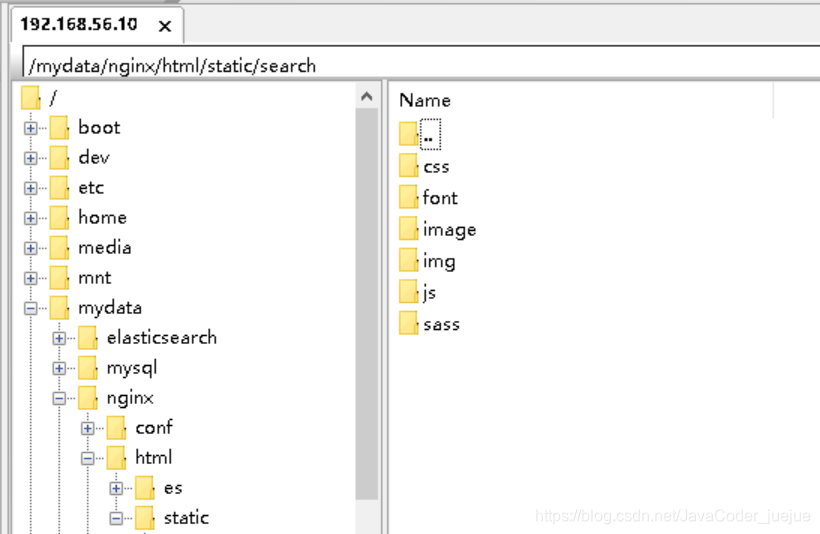Select the img name in file list
This screenshot has width=820, height=534.
[x=439, y=262]
